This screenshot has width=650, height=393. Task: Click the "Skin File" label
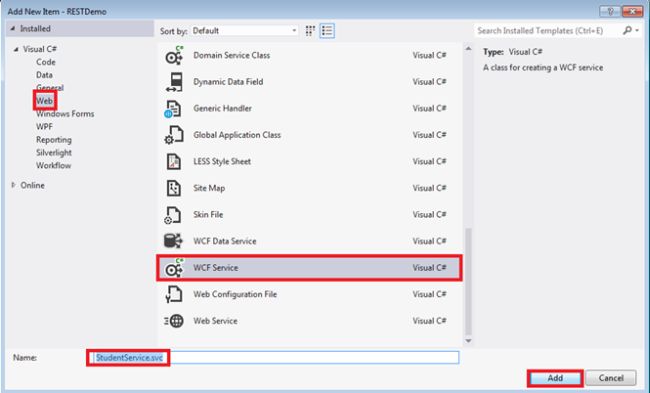click(x=208, y=215)
